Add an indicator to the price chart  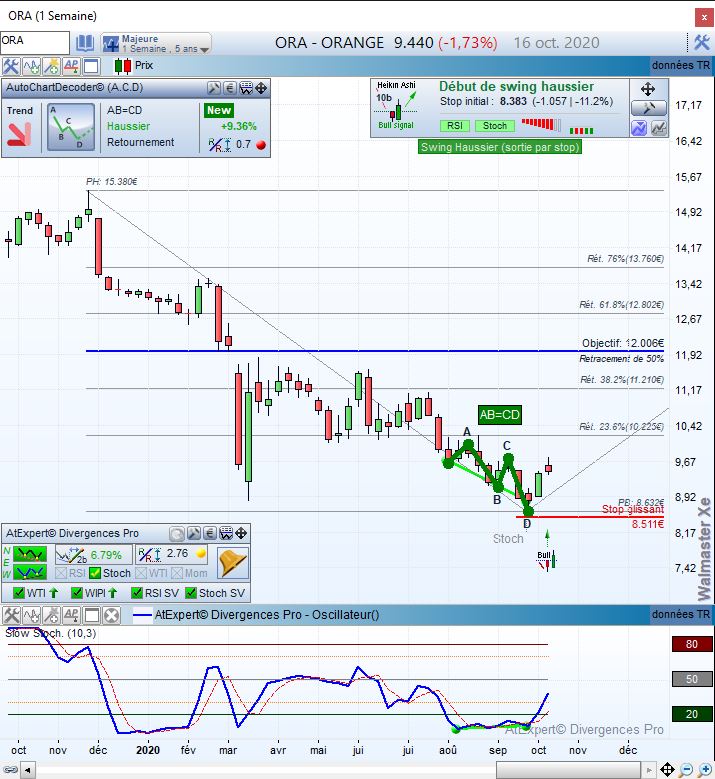tap(31, 66)
